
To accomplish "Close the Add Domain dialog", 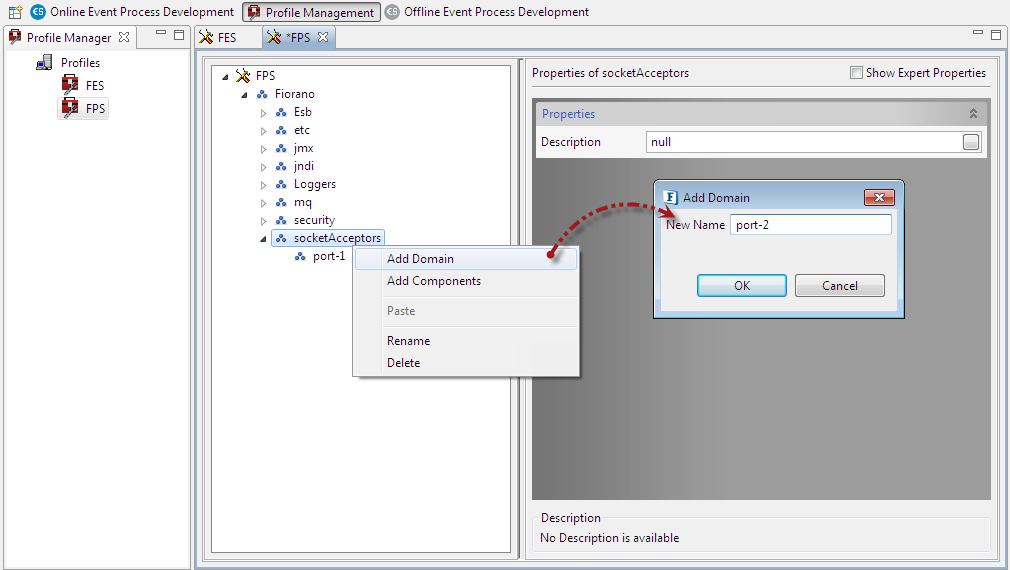I will click(x=879, y=198).
